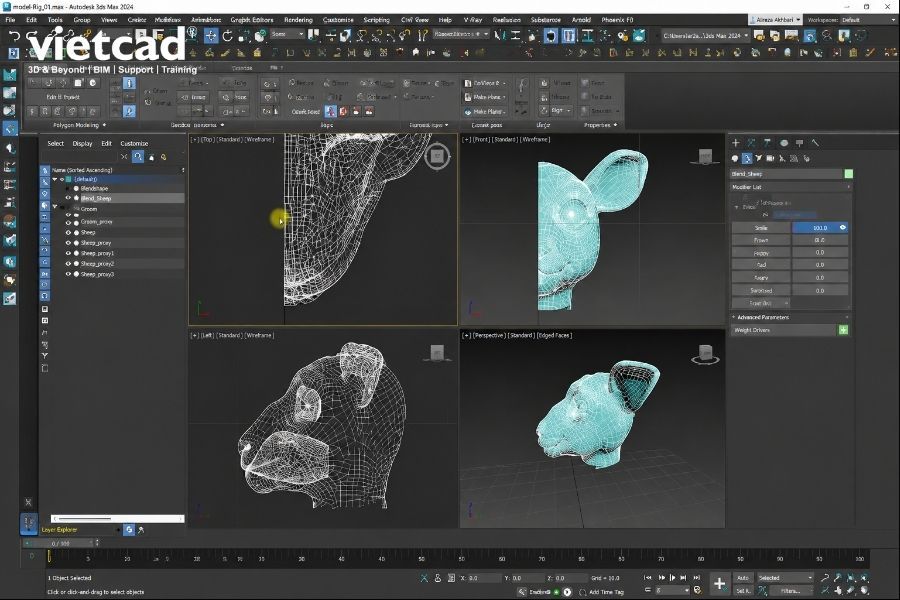Open the project path dropdown in toolbar
Image resolution: width=900 pixels, height=600 pixels.
coord(705,36)
